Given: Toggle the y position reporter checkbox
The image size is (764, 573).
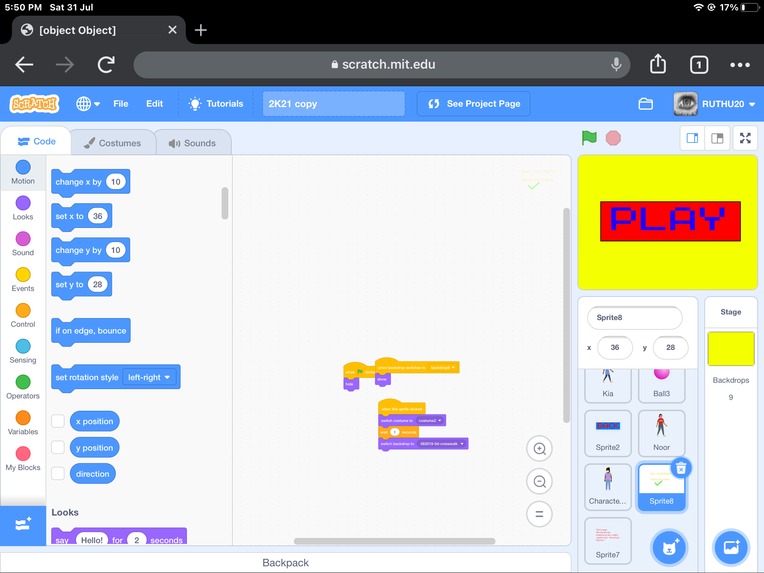Looking at the screenshot, I should click(58, 447).
